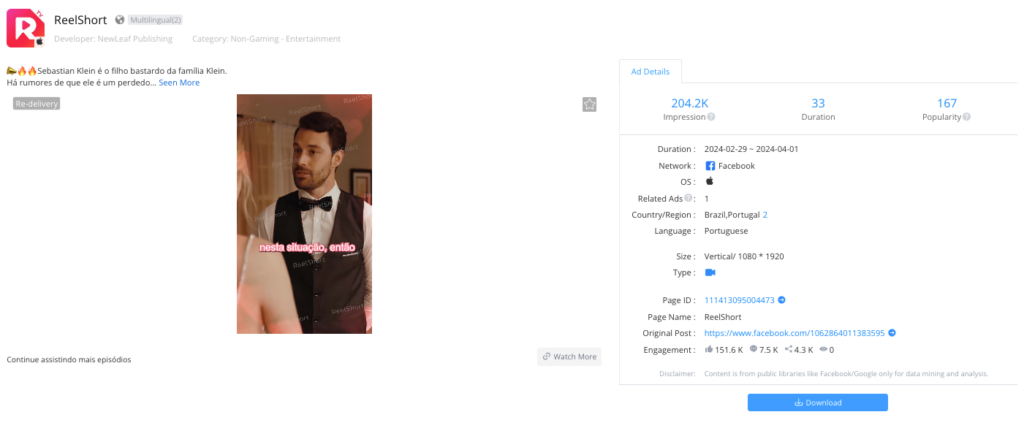The image size is (1024, 439).
Task: Click the globe icon beside ReelShort
Action: [x=120, y=20]
